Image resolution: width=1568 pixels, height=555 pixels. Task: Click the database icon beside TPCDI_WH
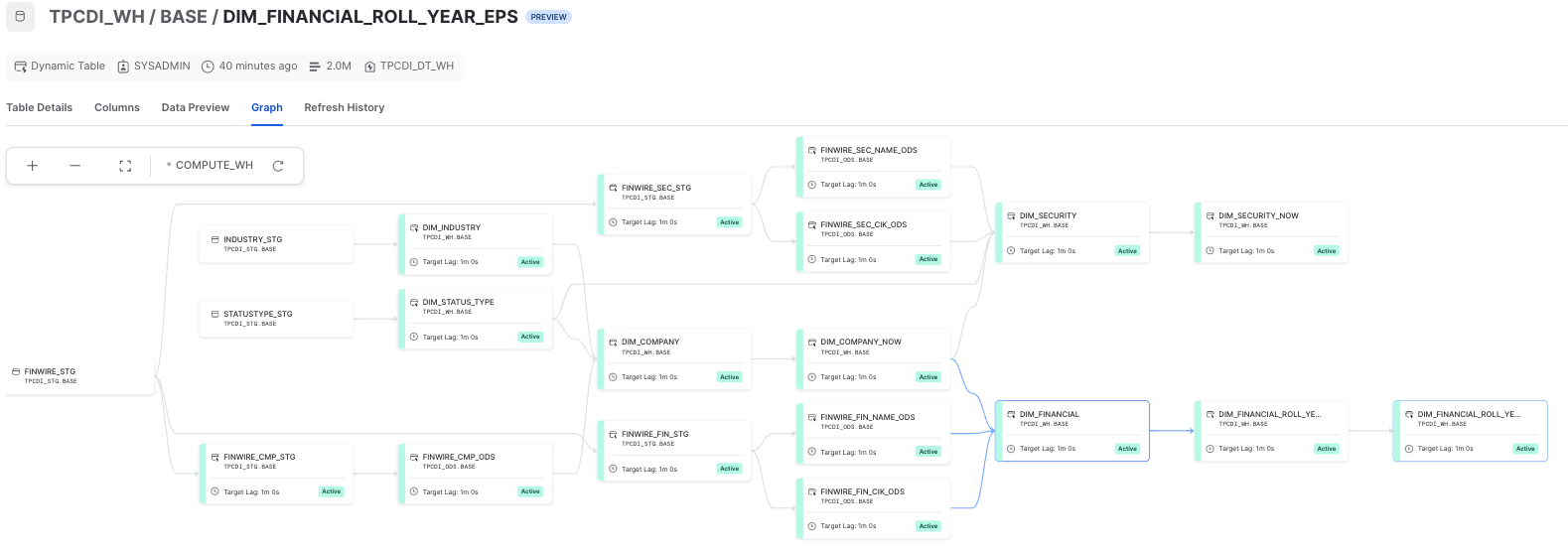[20, 17]
